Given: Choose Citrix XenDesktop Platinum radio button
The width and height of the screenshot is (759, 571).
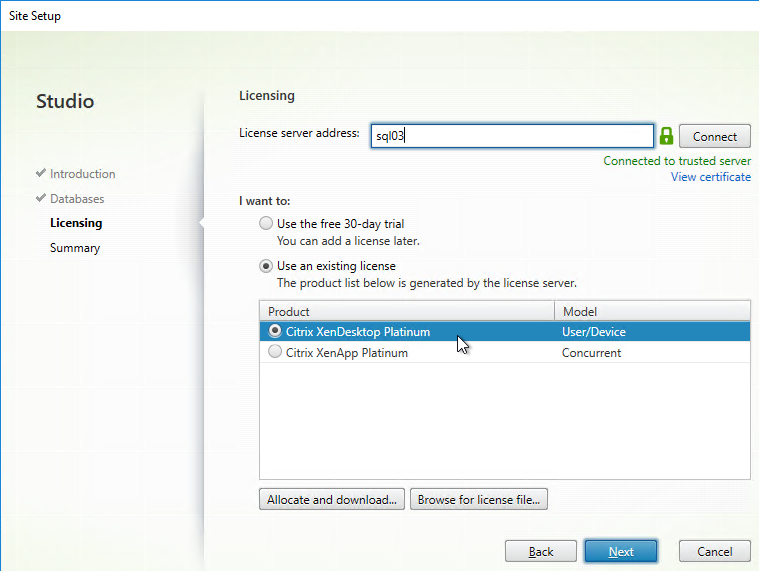Looking at the screenshot, I should point(275,331).
